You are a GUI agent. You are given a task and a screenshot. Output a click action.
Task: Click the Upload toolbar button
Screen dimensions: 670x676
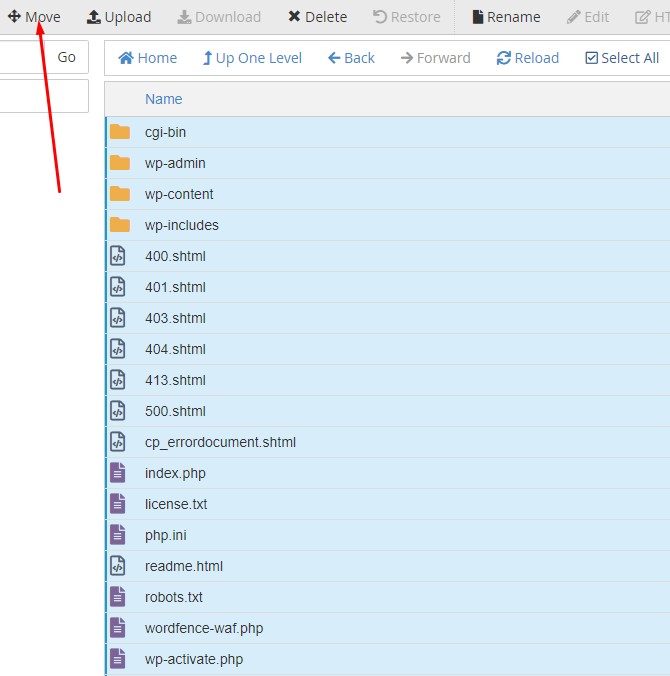tap(119, 17)
